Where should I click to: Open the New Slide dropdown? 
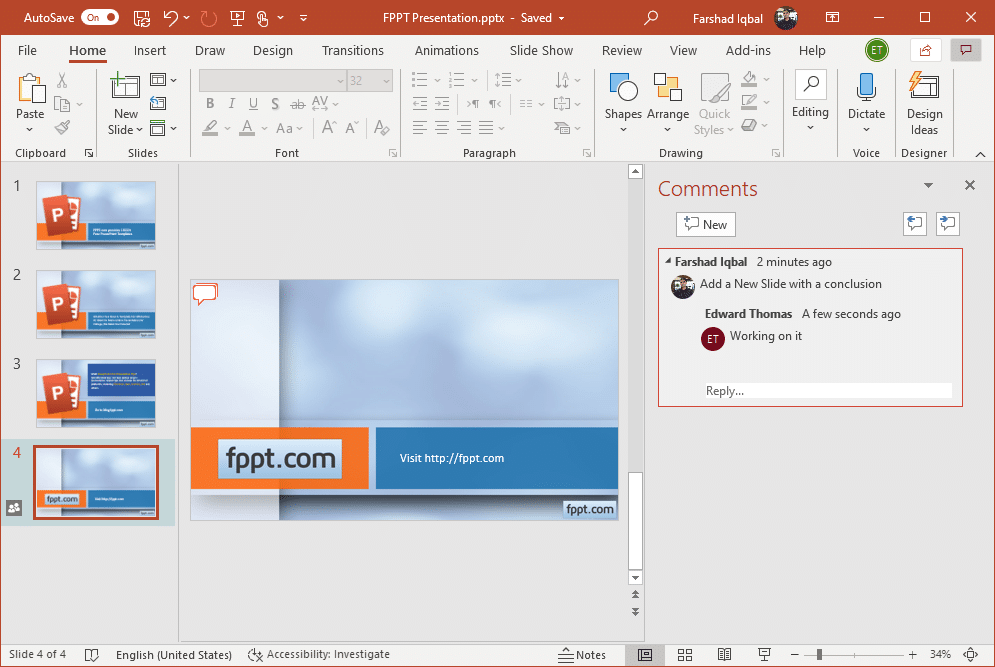point(125,130)
